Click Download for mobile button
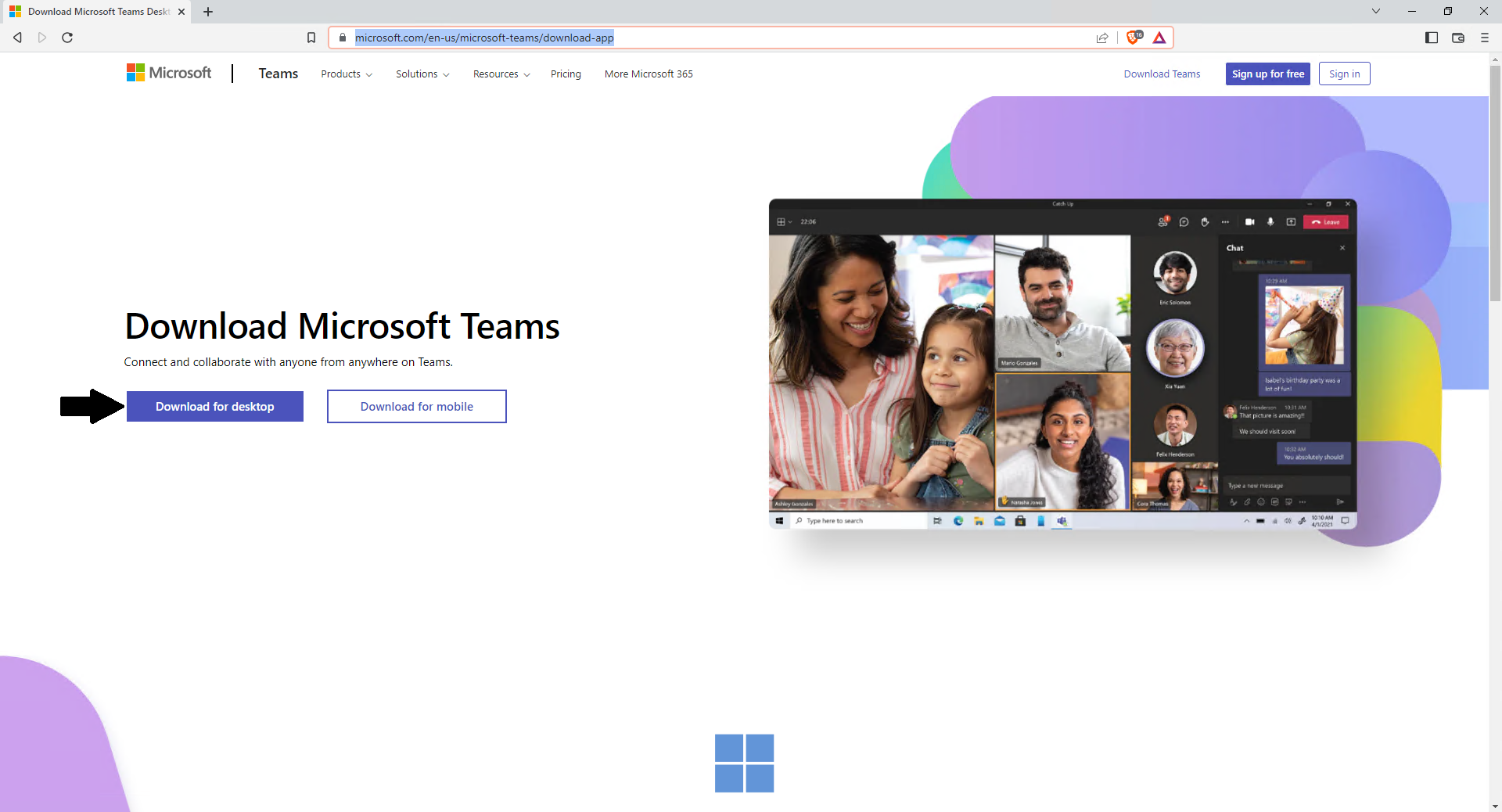1502x812 pixels. (417, 407)
